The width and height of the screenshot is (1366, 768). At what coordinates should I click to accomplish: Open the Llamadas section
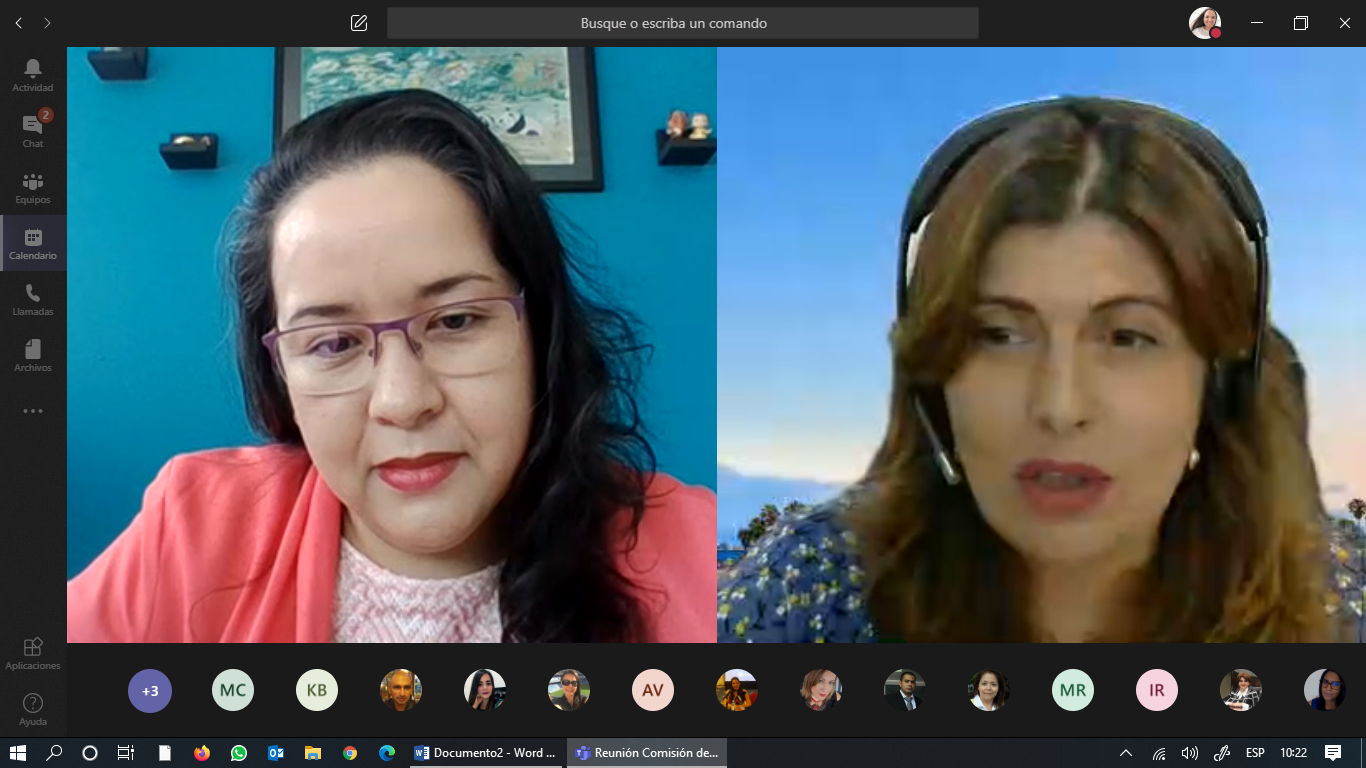33,299
